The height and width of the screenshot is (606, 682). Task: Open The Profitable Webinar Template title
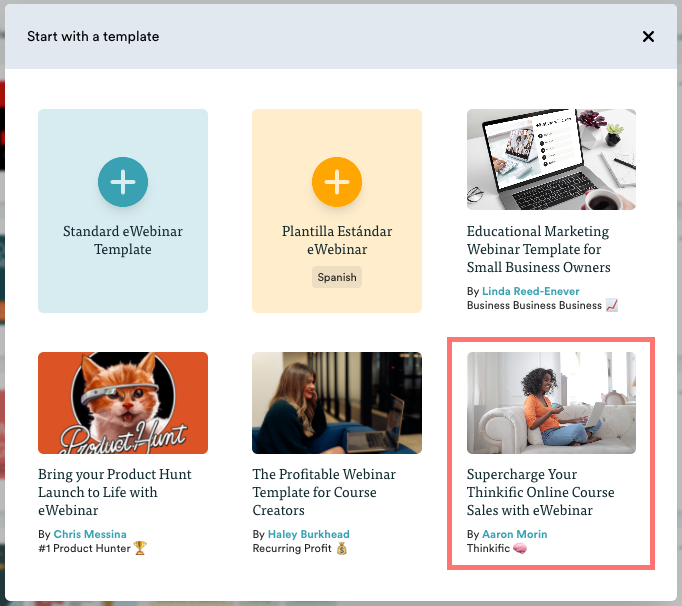click(x=324, y=492)
